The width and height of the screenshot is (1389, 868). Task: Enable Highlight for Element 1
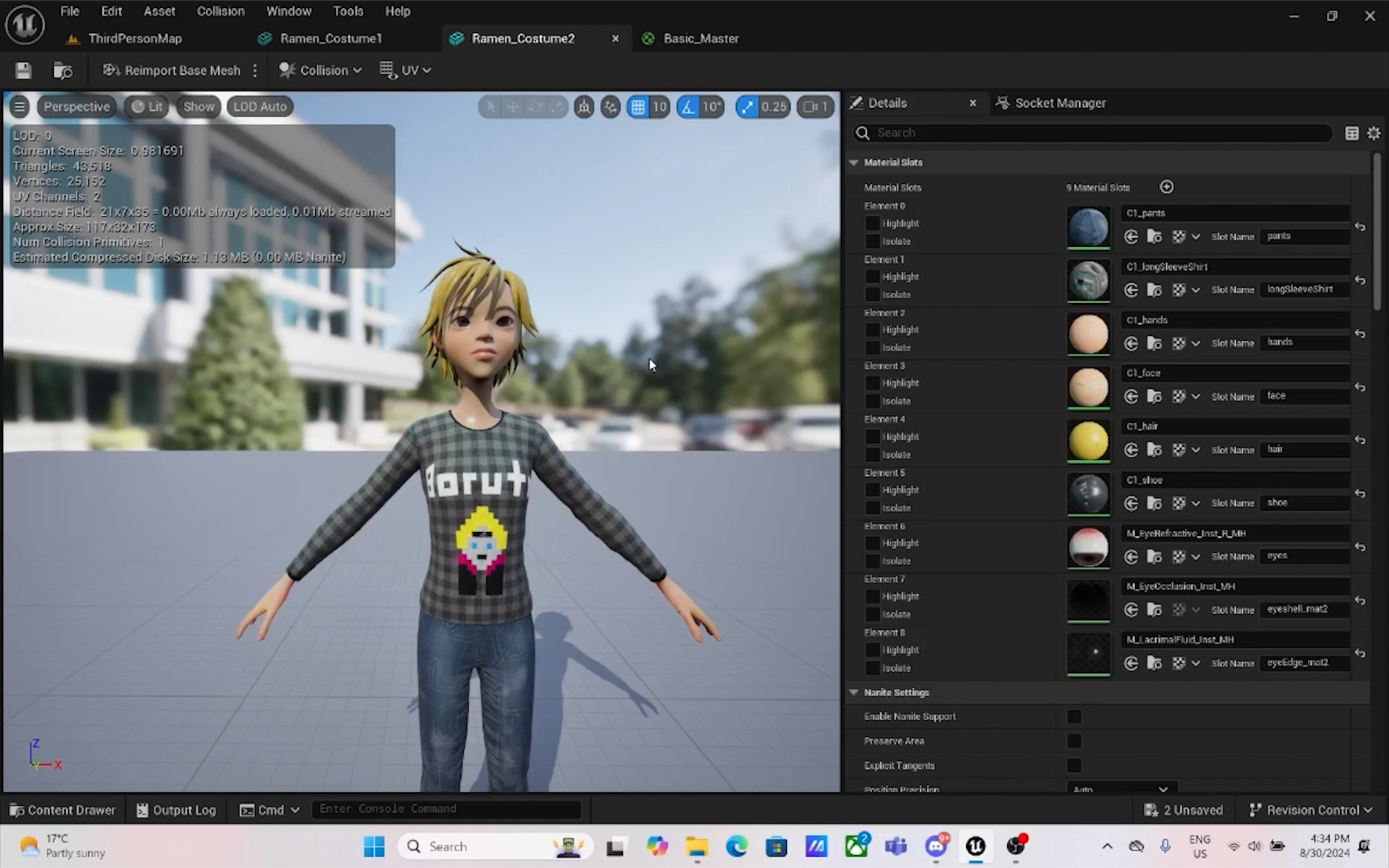(x=872, y=277)
